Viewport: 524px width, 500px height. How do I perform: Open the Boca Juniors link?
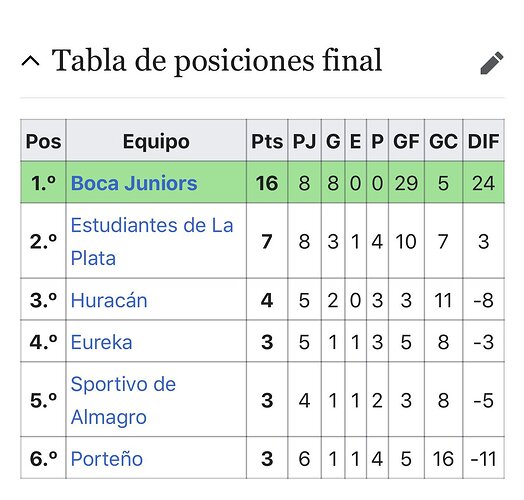[x=134, y=183]
